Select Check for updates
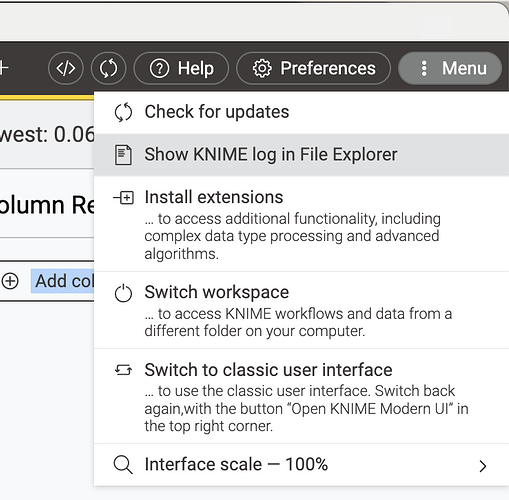The height and width of the screenshot is (500, 509). 301,112
